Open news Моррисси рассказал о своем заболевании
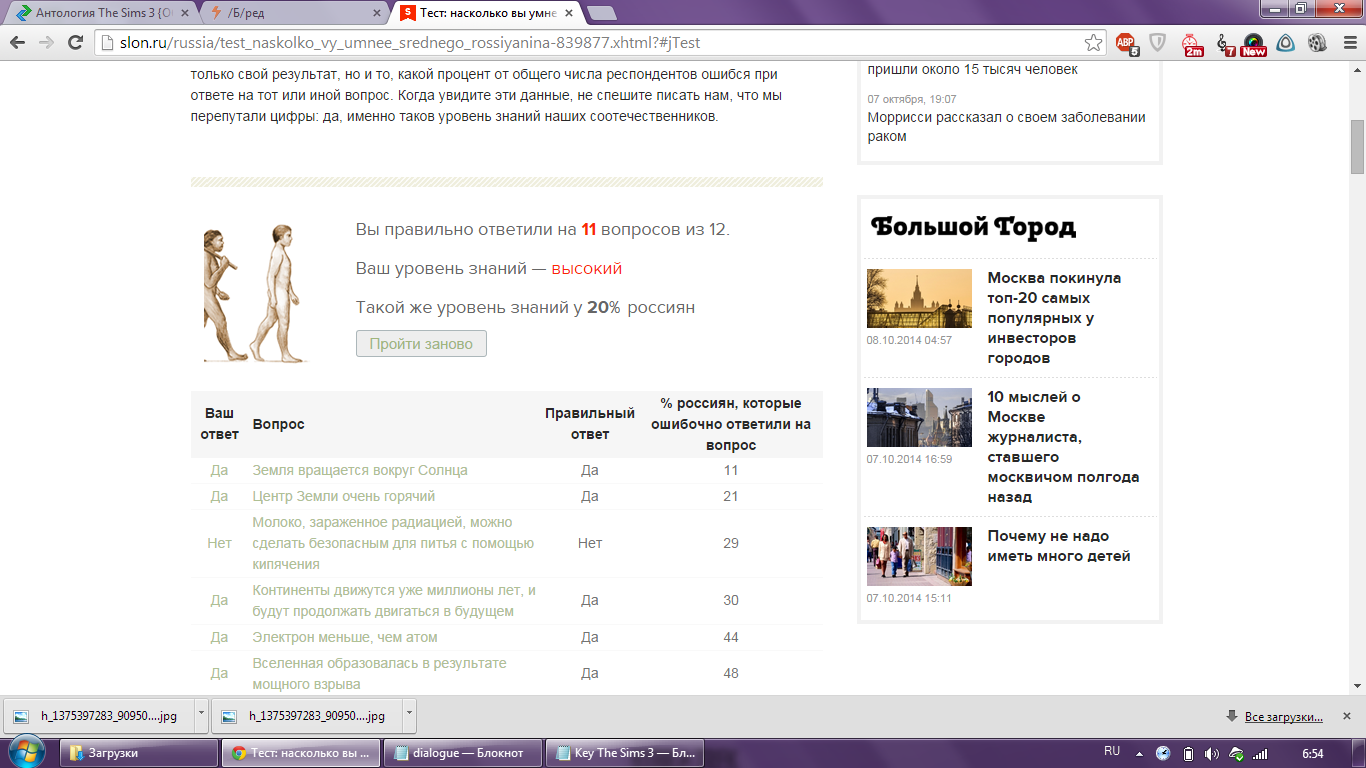 coord(1007,127)
